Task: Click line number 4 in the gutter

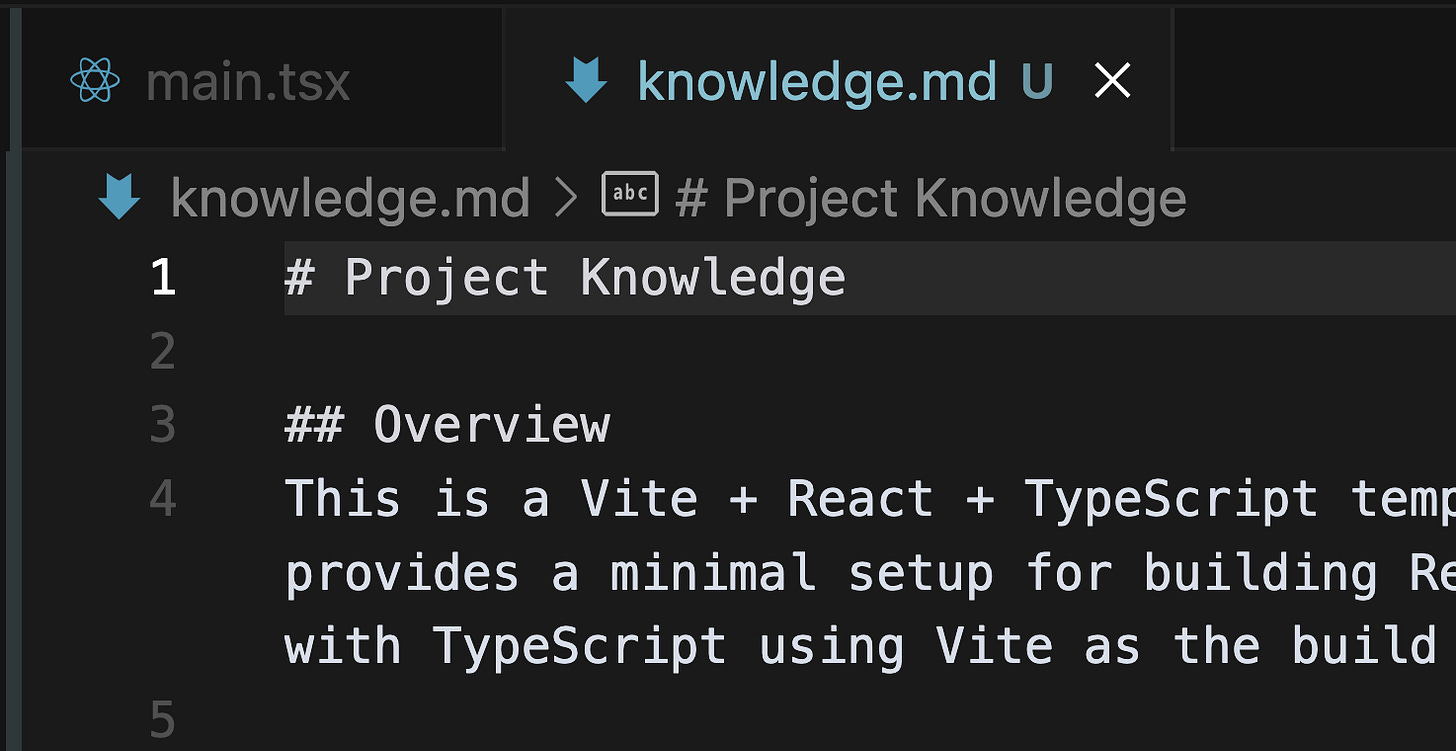Action: pyautogui.click(x=163, y=499)
